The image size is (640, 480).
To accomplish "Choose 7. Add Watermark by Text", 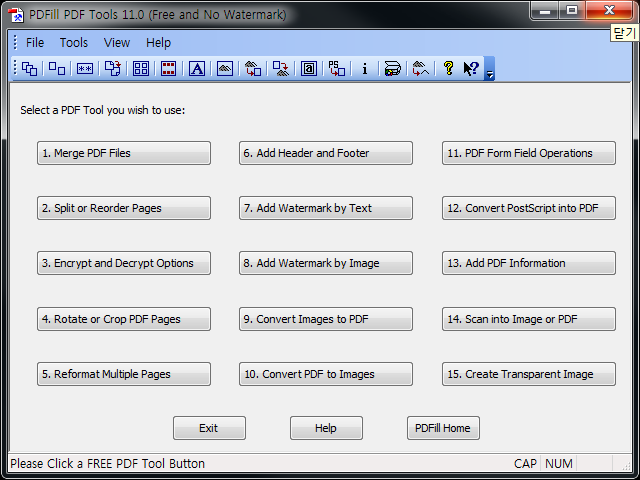I will point(326,208).
